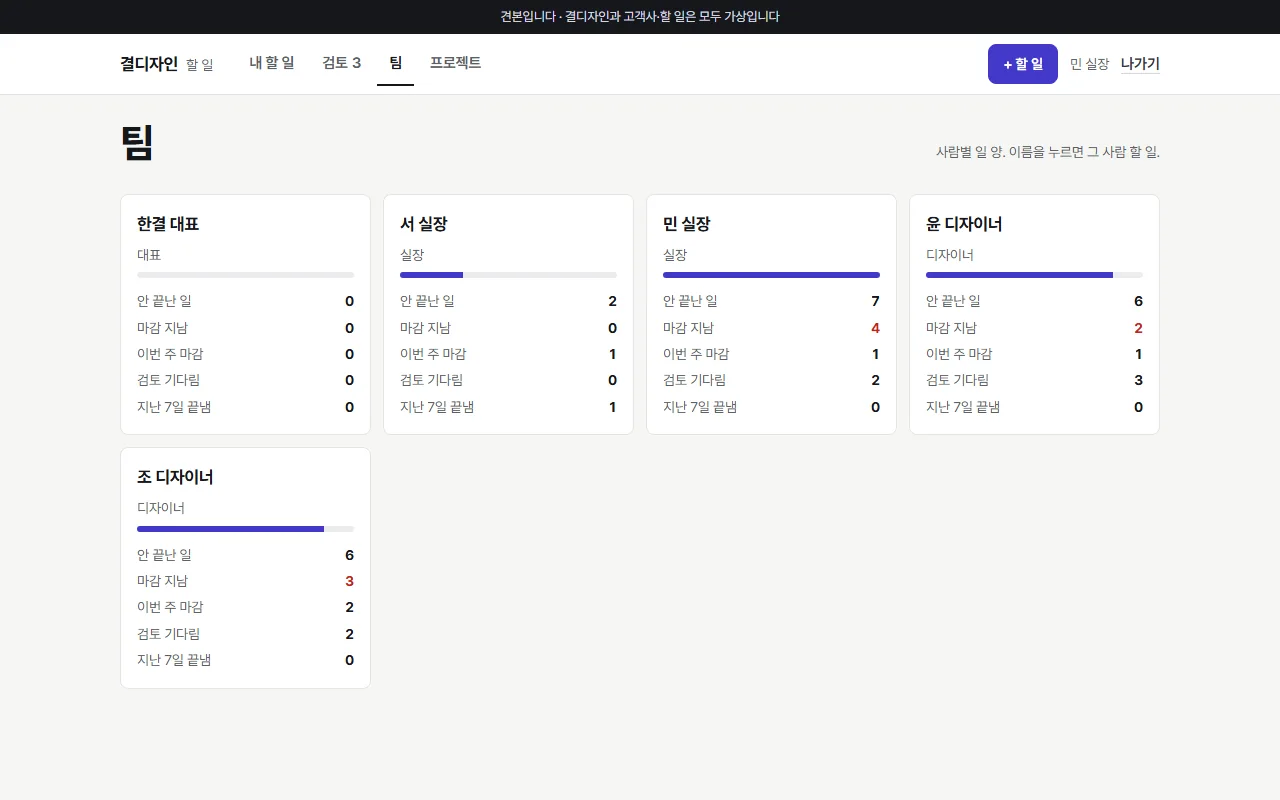Image resolution: width=1280 pixels, height=800 pixels.
Task: Click 안 끝난 일 label in 서 실장 card
Action: click(427, 301)
